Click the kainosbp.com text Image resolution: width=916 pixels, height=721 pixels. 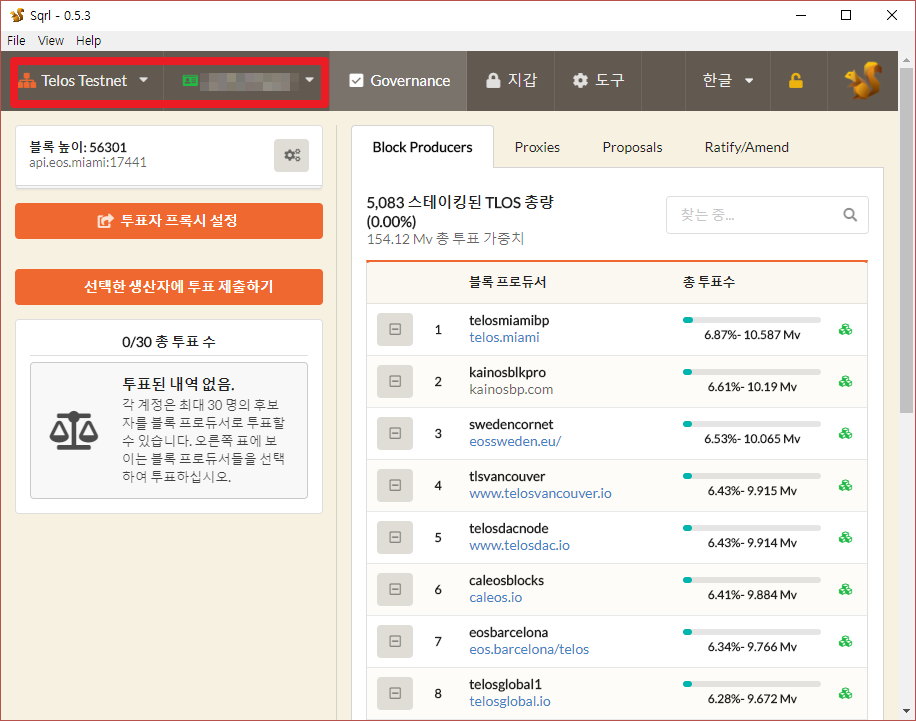[x=511, y=390]
